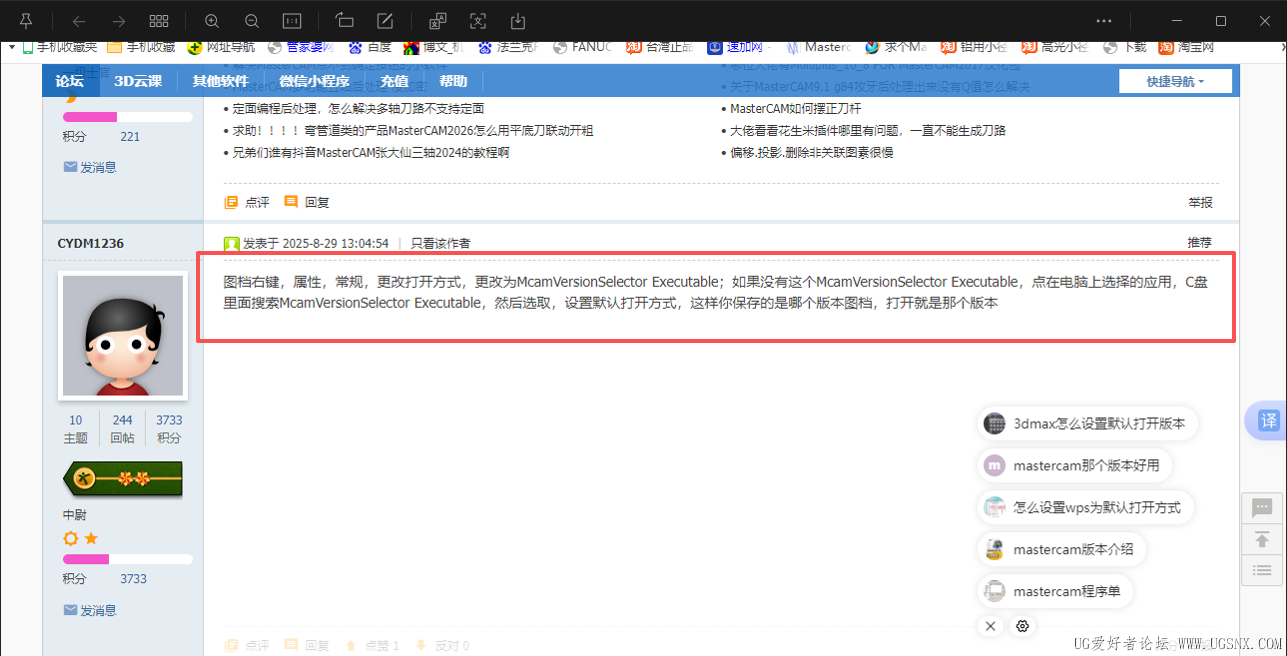This screenshot has height=656, width=1287.
Task: Click 回复 below the related threads list
Action: point(307,202)
